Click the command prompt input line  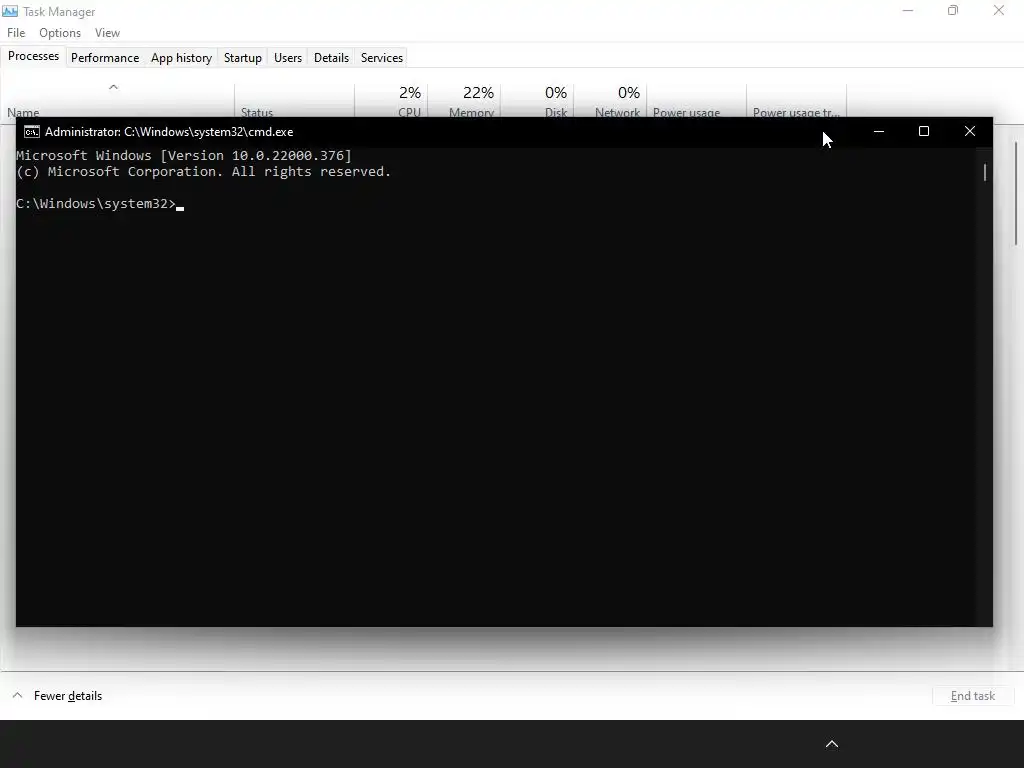coord(100,204)
